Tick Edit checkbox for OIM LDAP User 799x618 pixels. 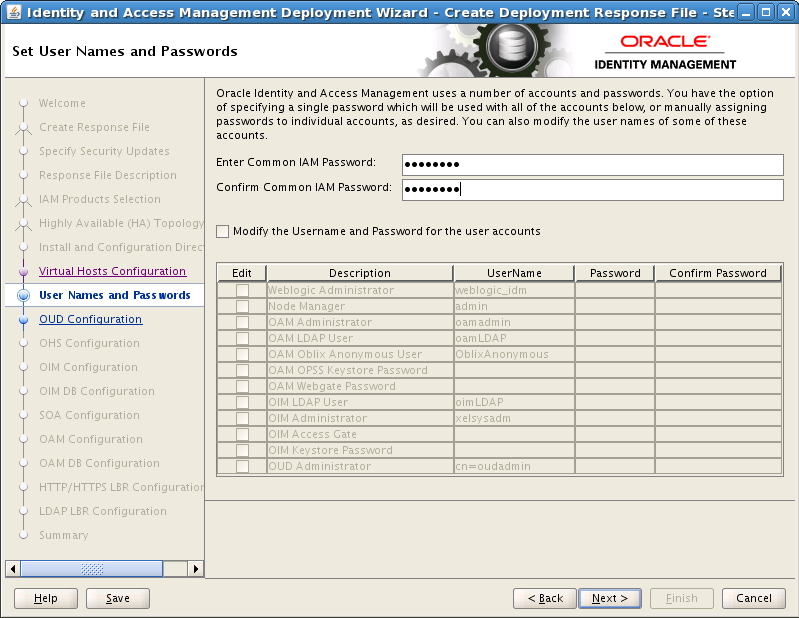pyautogui.click(x=242, y=402)
